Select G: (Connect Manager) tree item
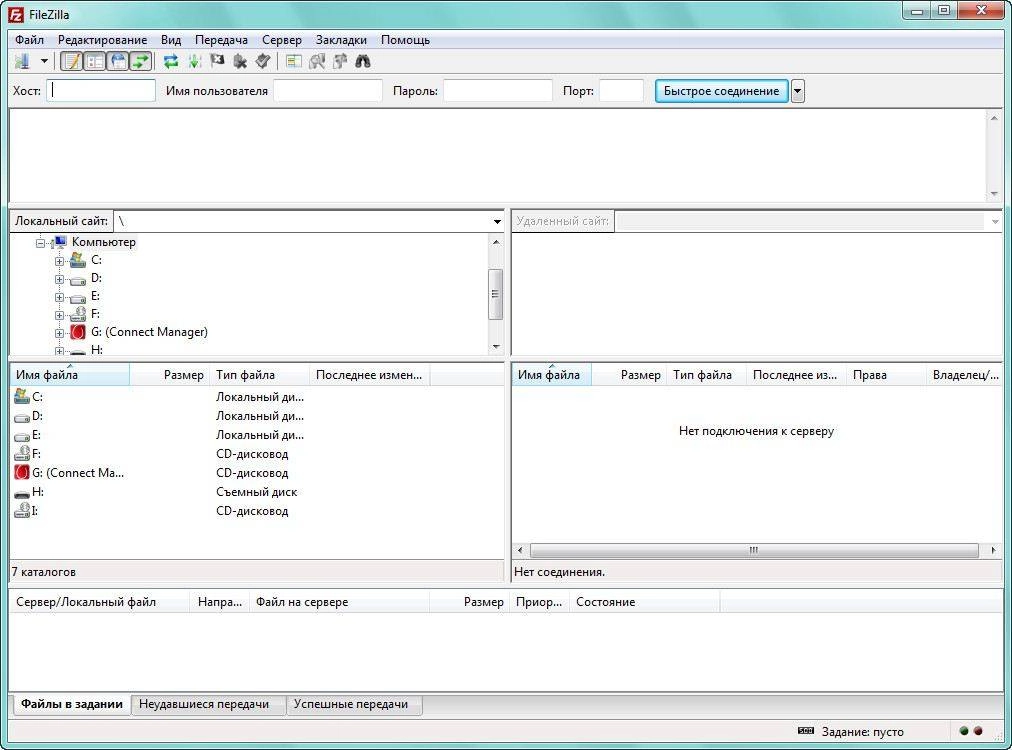 (x=149, y=332)
